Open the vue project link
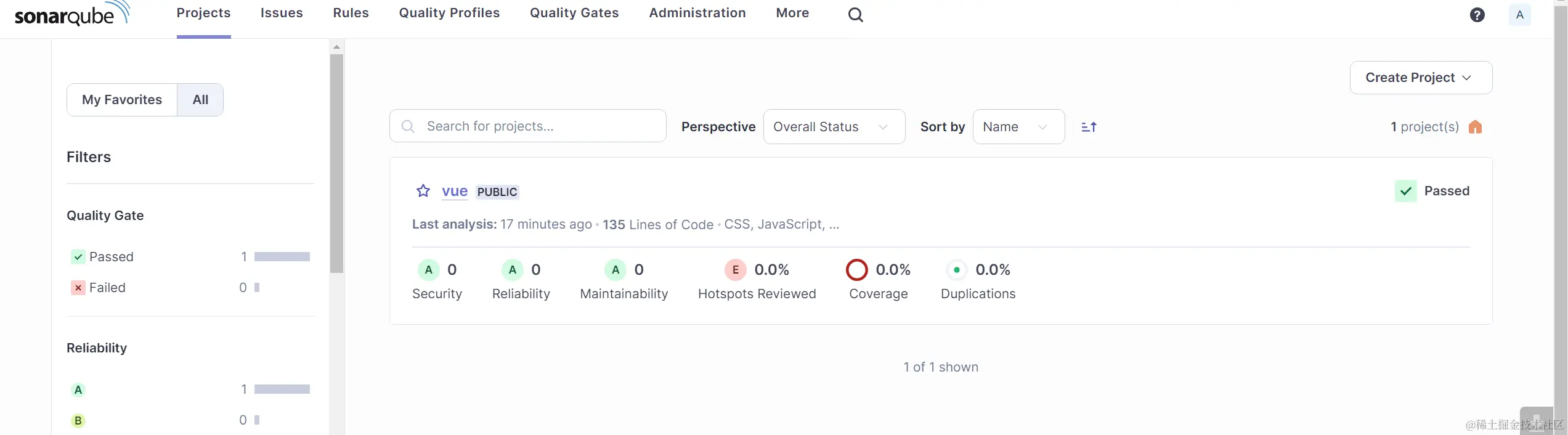 click(455, 191)
